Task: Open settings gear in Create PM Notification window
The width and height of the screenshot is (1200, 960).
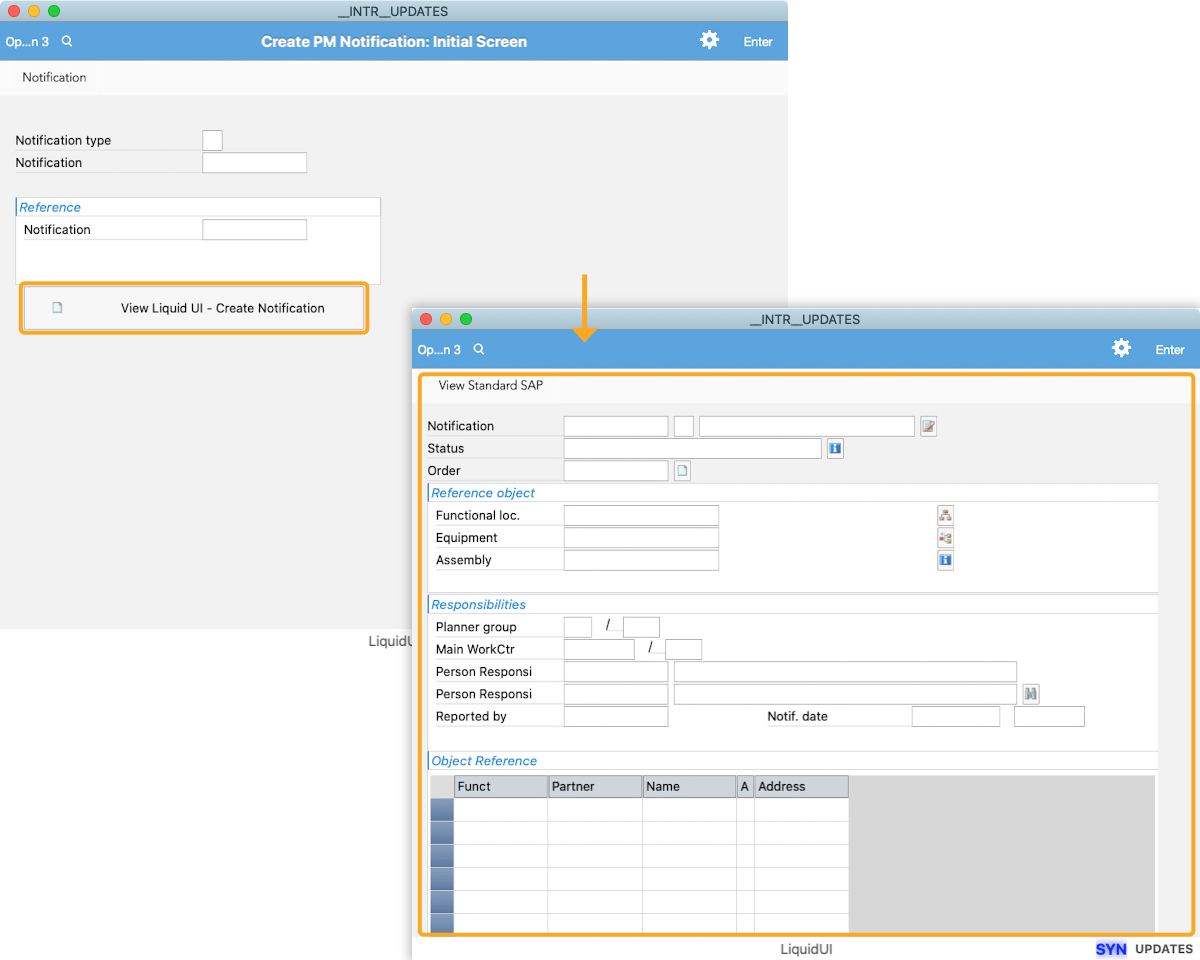Action: coord(709,40)
